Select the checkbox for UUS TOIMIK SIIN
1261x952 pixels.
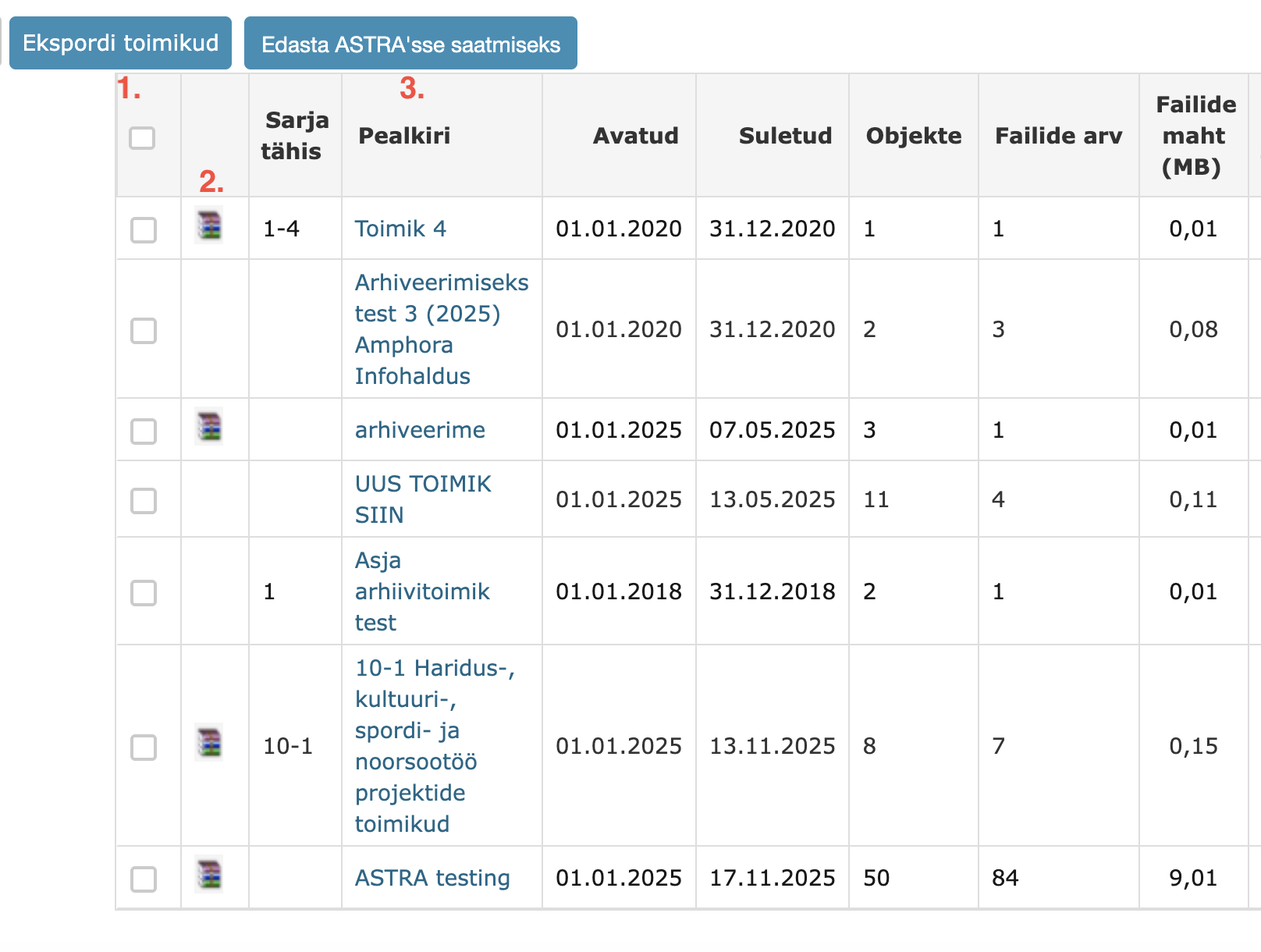[x=144, y=500]
